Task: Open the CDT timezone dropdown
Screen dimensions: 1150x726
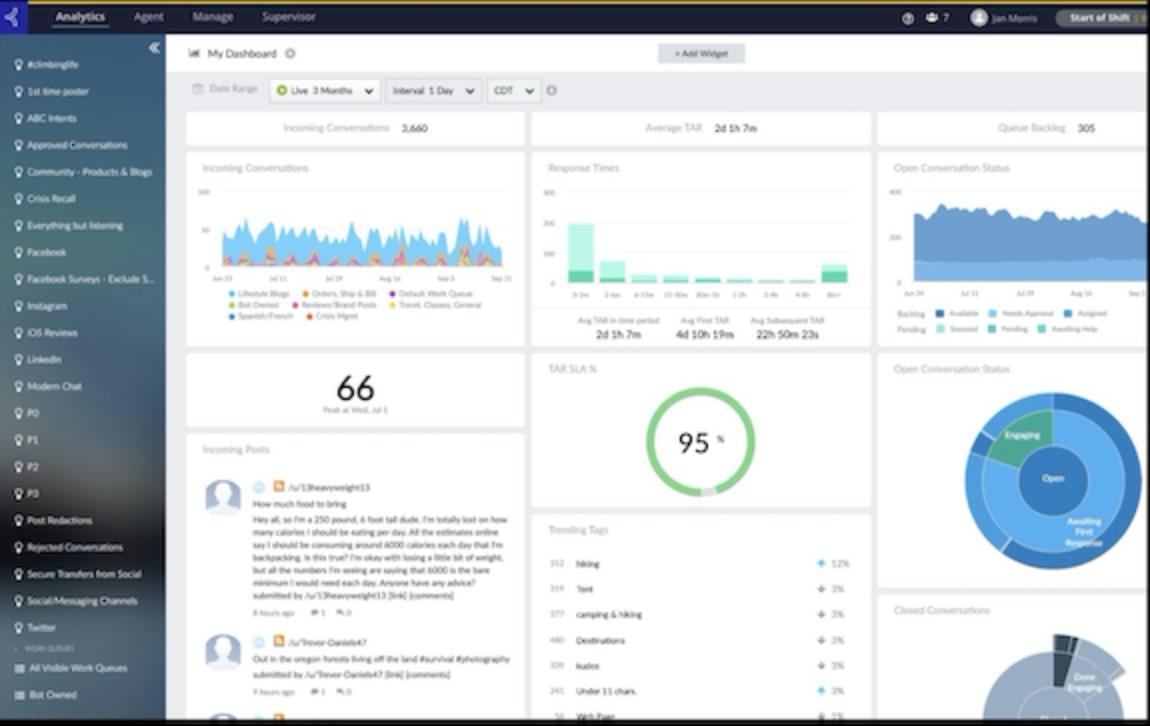Action: point(513,91)
